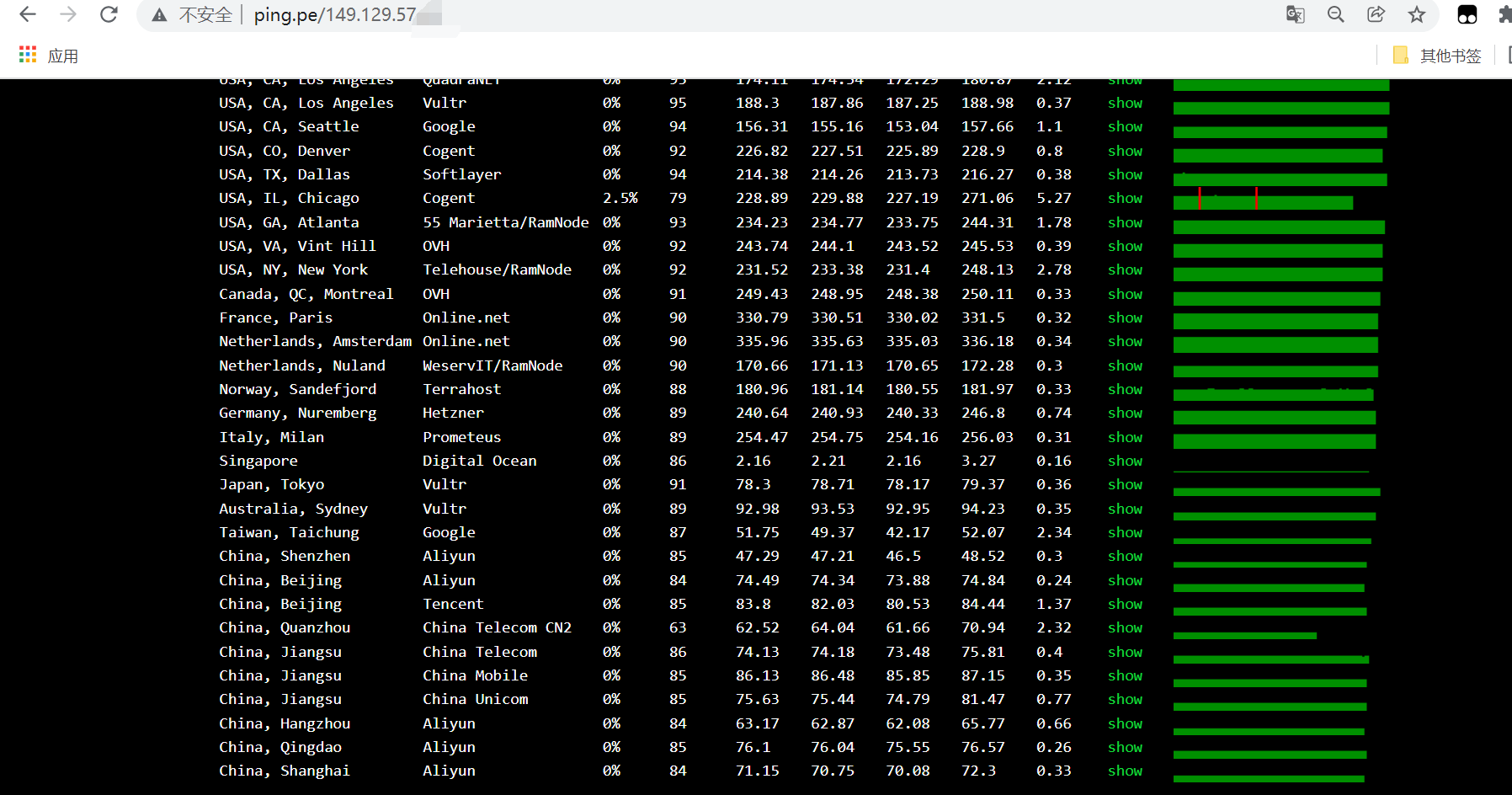Open the extensions puzzle icon
This screenshot has width=1512, height=795.
[1505, 14]
